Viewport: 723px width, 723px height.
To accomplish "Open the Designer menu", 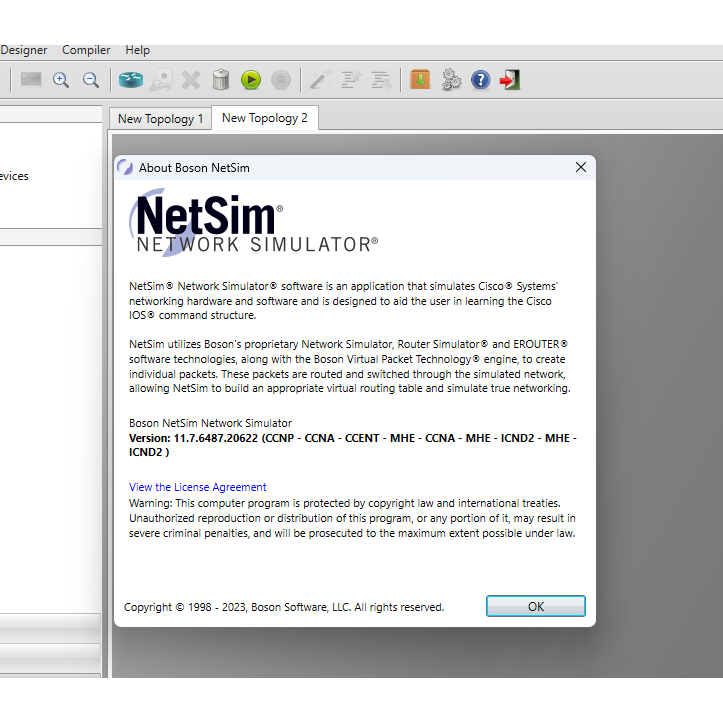I will point(24,50).
